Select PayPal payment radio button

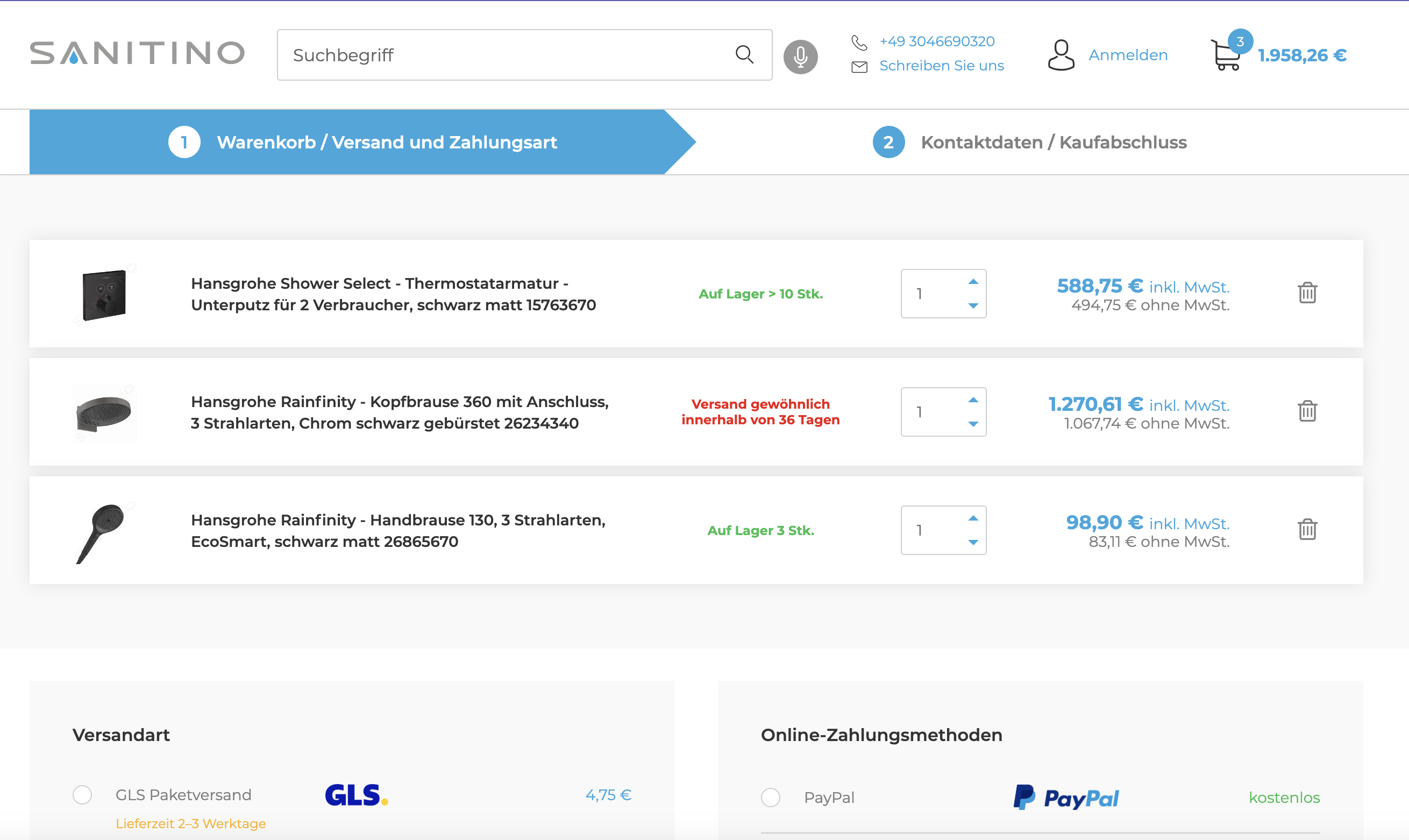tap(770, 798)
